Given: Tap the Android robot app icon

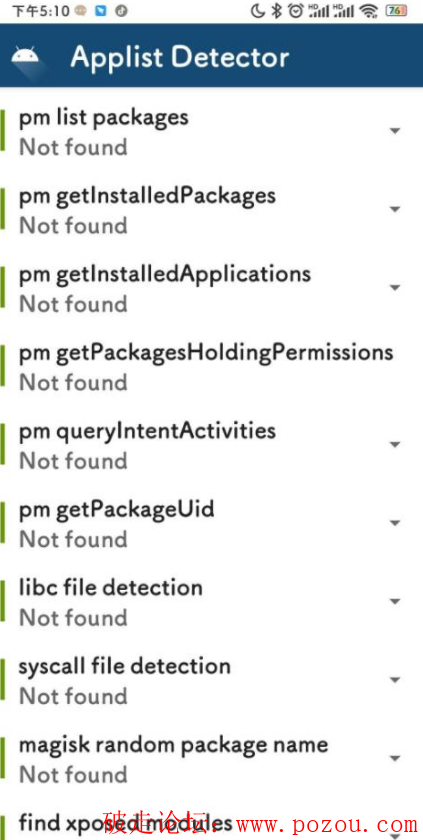Looking at the screenshot, I should pos(25,56).
